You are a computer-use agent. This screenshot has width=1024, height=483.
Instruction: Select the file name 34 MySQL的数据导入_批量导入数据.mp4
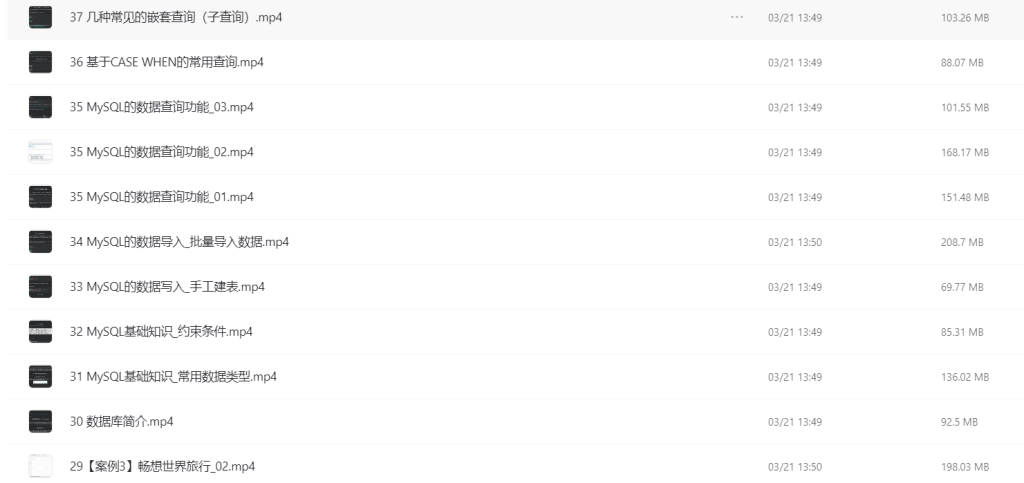pos(179,242)
